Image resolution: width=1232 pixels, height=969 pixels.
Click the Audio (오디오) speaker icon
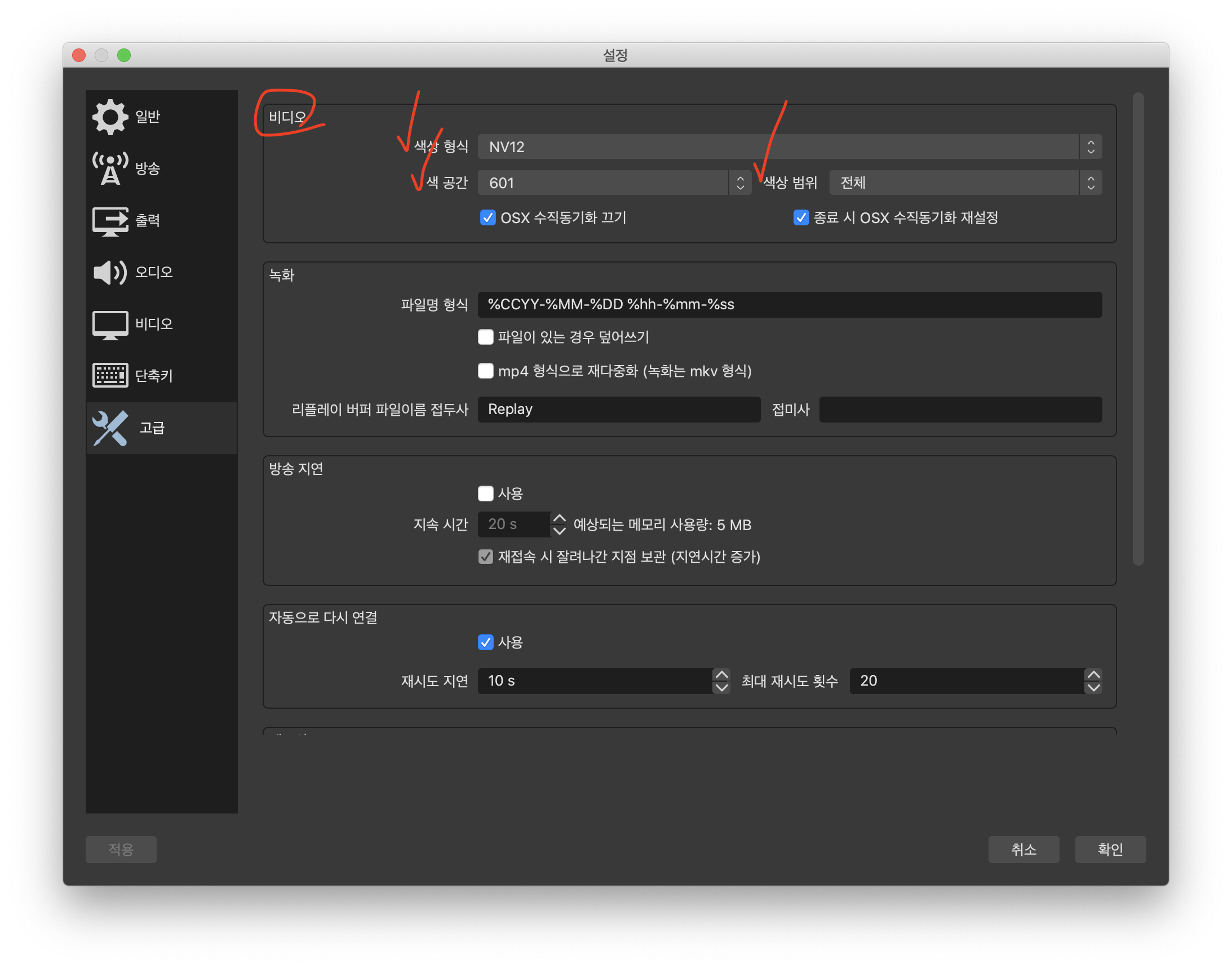[110, 272]
